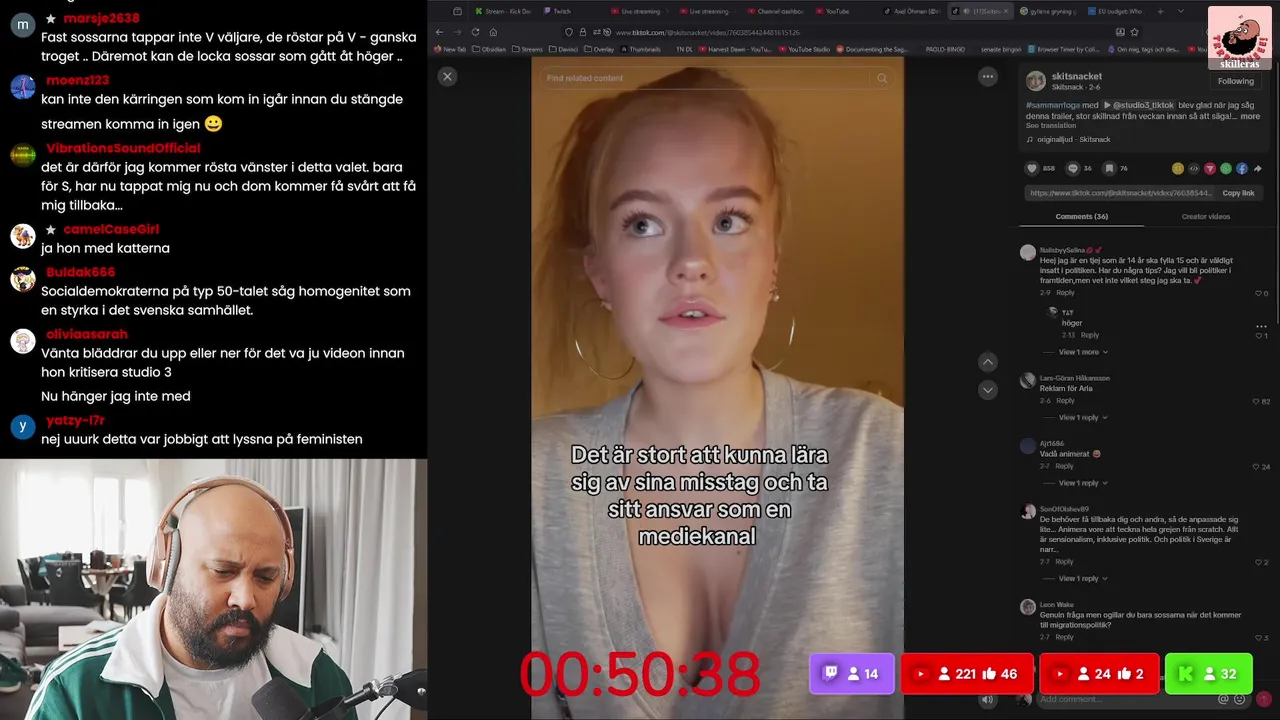Expand 'View 1 reply' under Ajr1686
The image size is (1280, 720).
[x=1083, y=483]
